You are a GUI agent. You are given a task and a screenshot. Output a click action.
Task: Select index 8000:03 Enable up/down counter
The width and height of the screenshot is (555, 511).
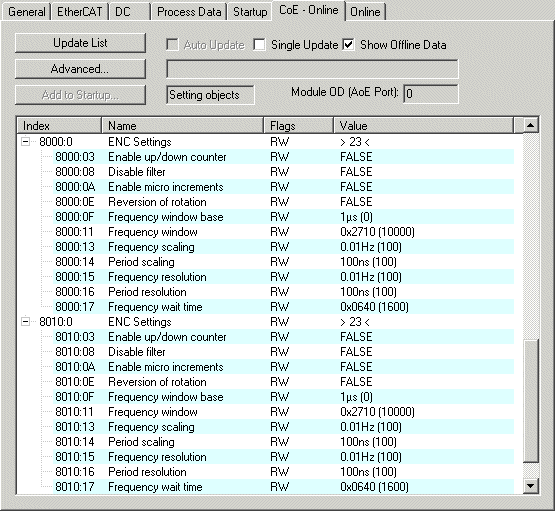pyautogui.click(x=265, y=157)
